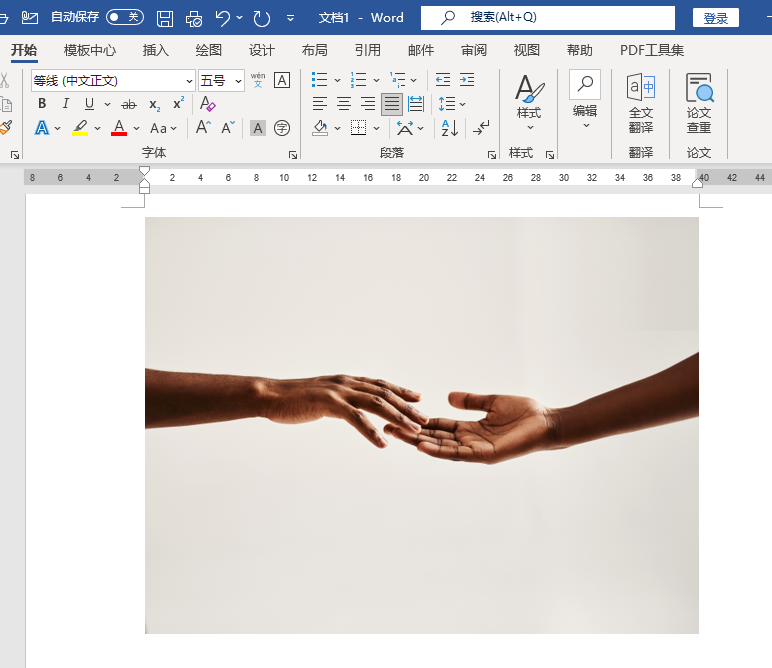Open the 布局 tab
This screenshot has height=668, width=772.
click(x=315, y=50)
